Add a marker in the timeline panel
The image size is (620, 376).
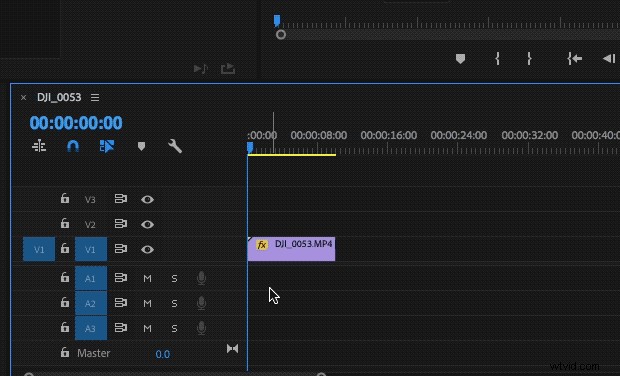[x=141, y=146]
